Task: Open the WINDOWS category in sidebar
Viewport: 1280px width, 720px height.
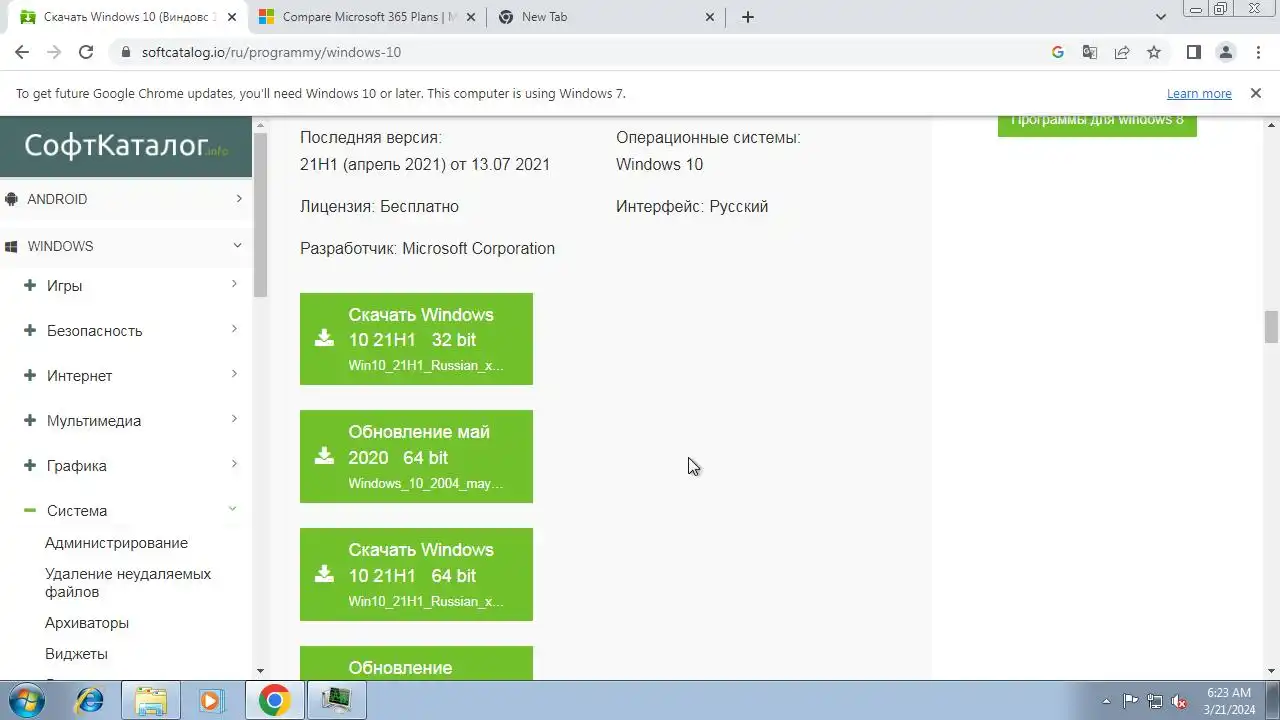Action: [60, 246]
